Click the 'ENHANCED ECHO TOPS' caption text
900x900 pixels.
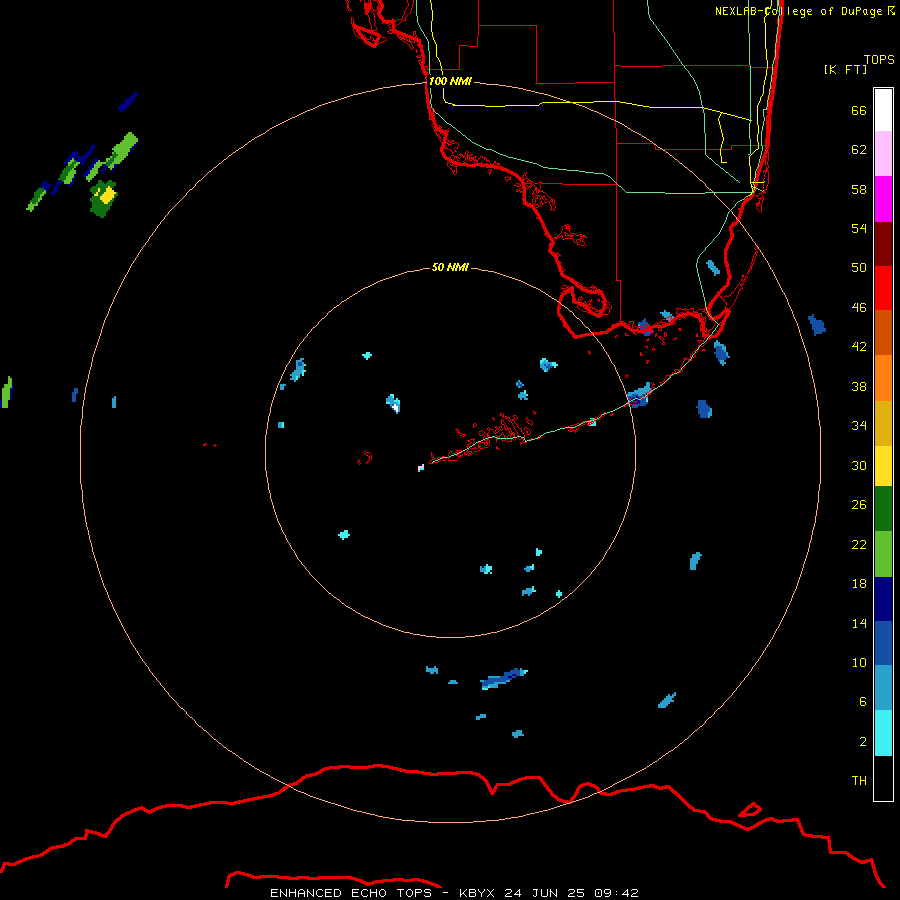click(350, 893)
